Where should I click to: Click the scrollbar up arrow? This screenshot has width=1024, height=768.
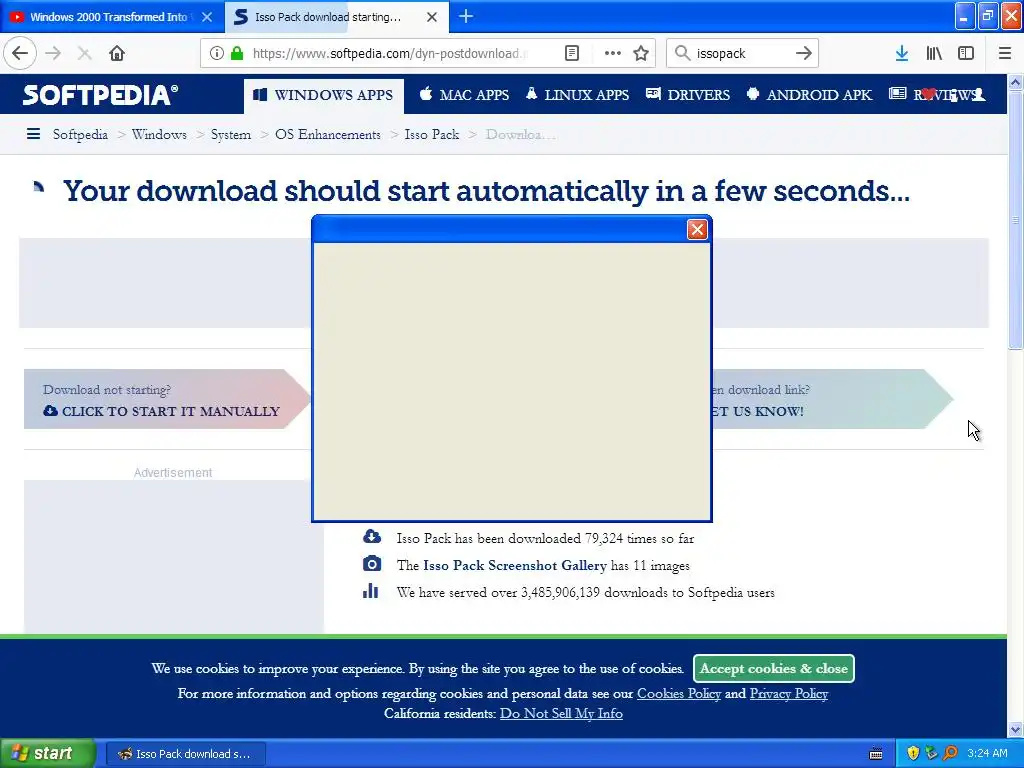pyautogui.click(x=1015, y=82)
